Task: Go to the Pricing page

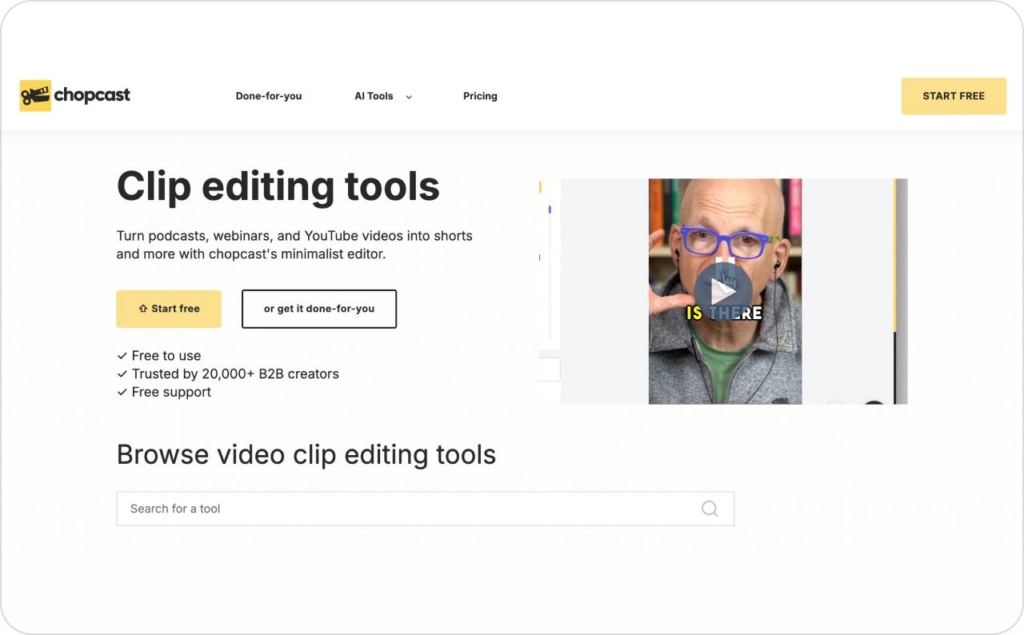Action: coord(480,96)
